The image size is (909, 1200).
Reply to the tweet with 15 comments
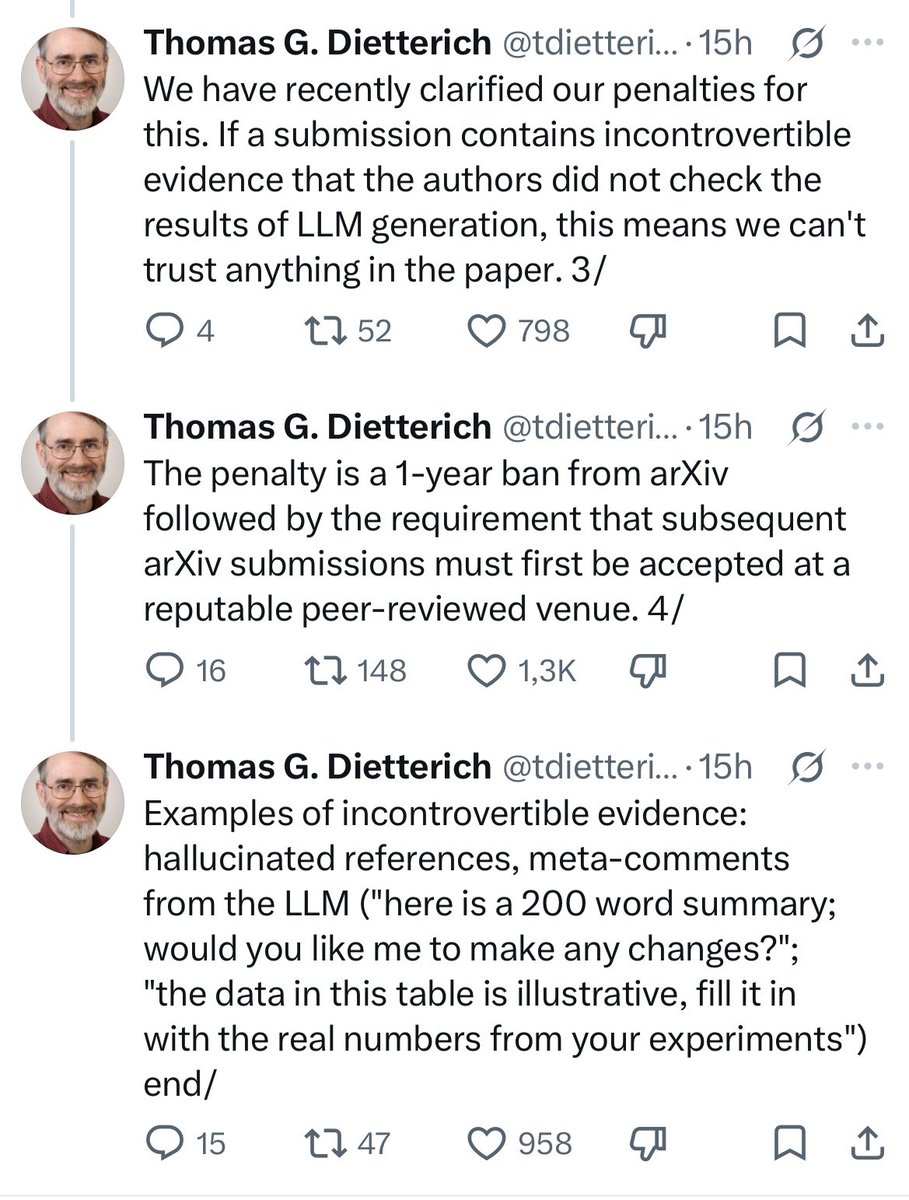point(186,1142)
